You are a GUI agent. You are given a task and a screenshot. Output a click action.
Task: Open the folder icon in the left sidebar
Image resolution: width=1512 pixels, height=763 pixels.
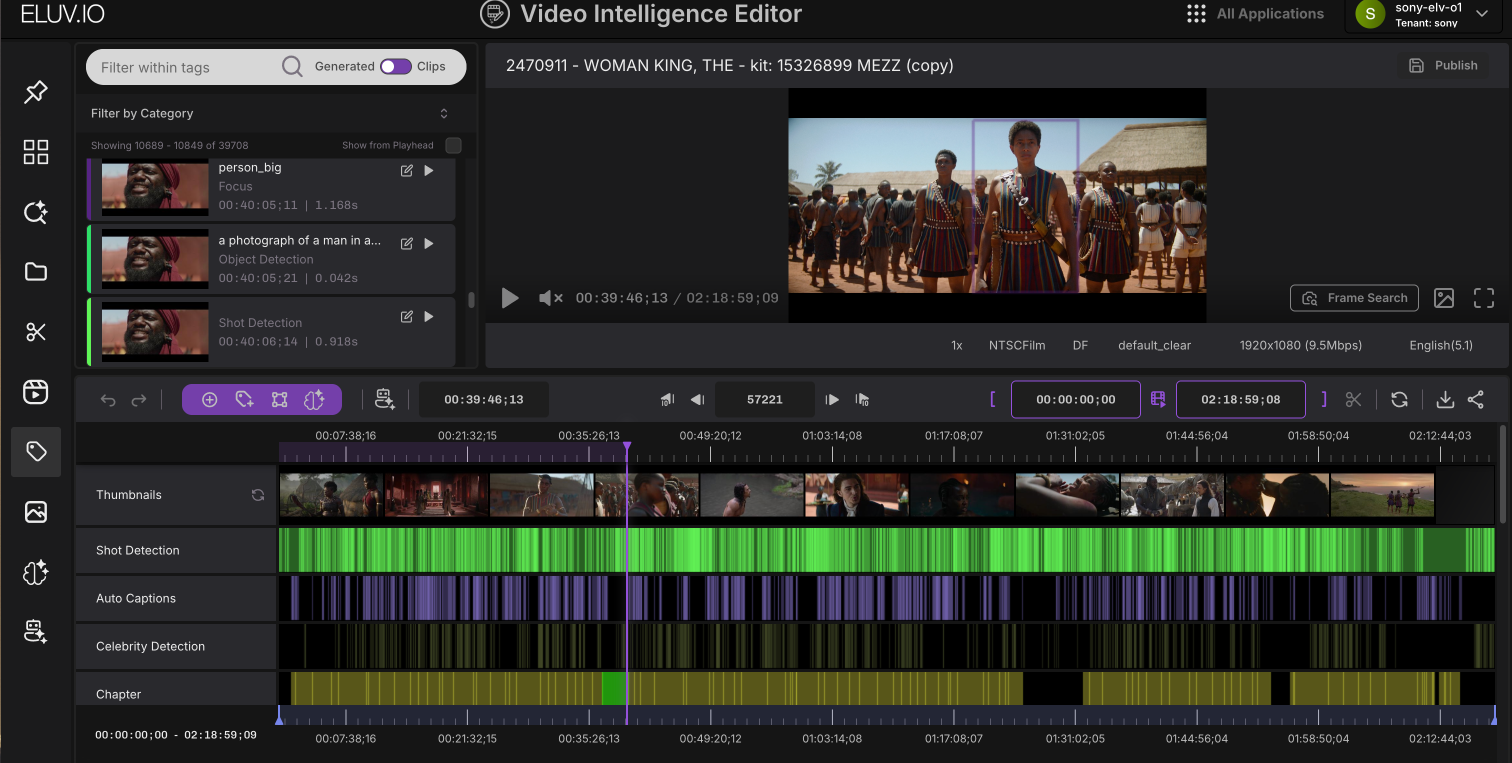pyautogui.click(x=36, y=272)
